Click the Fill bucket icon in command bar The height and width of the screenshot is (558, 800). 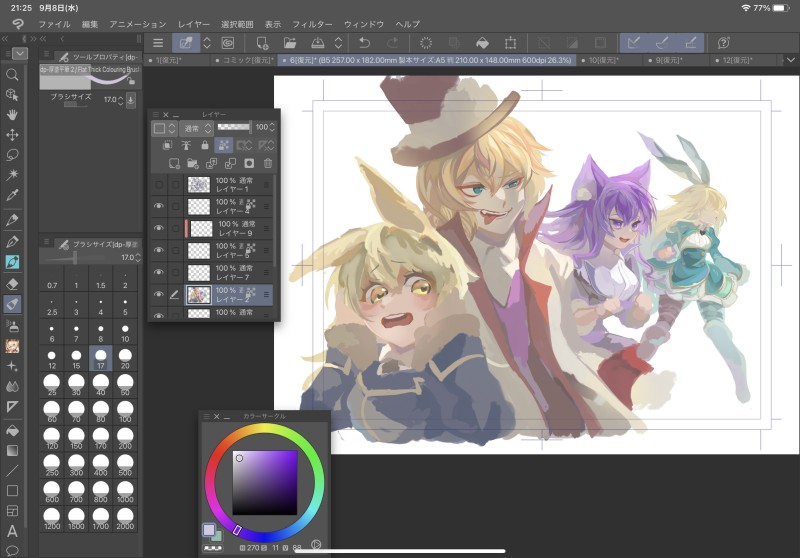pyautogui.click(x=482, y=43)
